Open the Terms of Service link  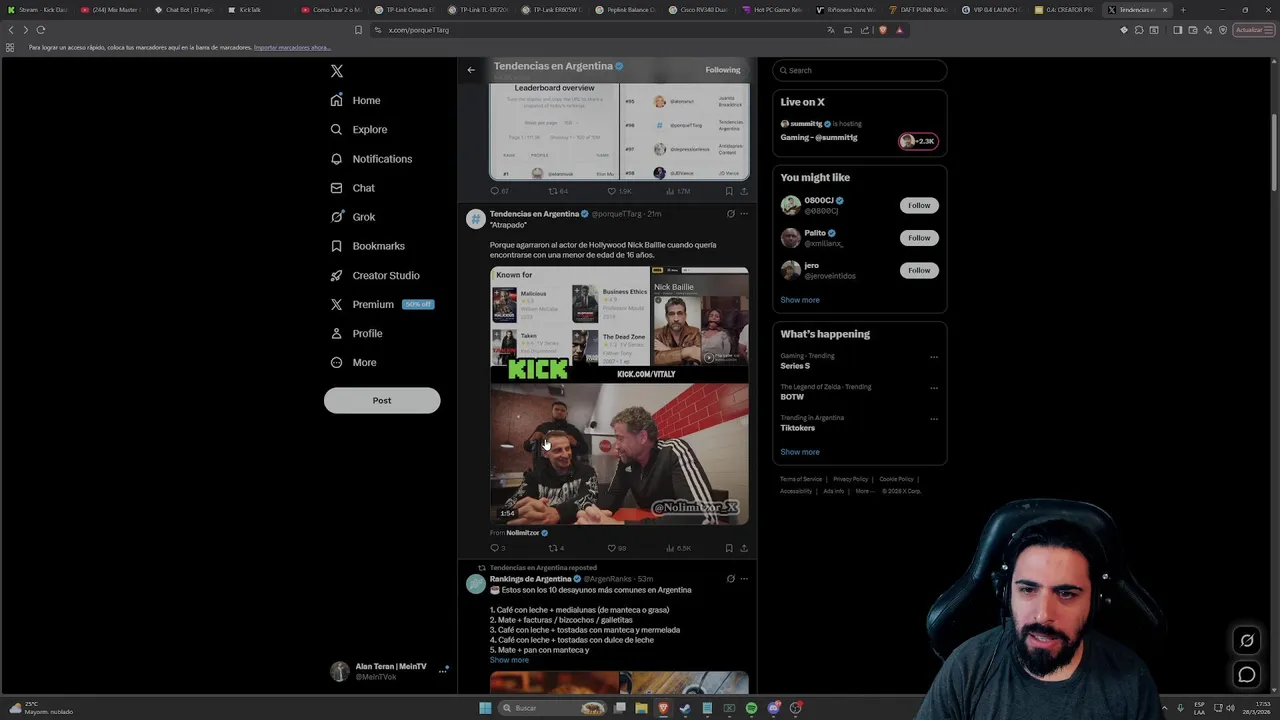click(x=801, y=479)
